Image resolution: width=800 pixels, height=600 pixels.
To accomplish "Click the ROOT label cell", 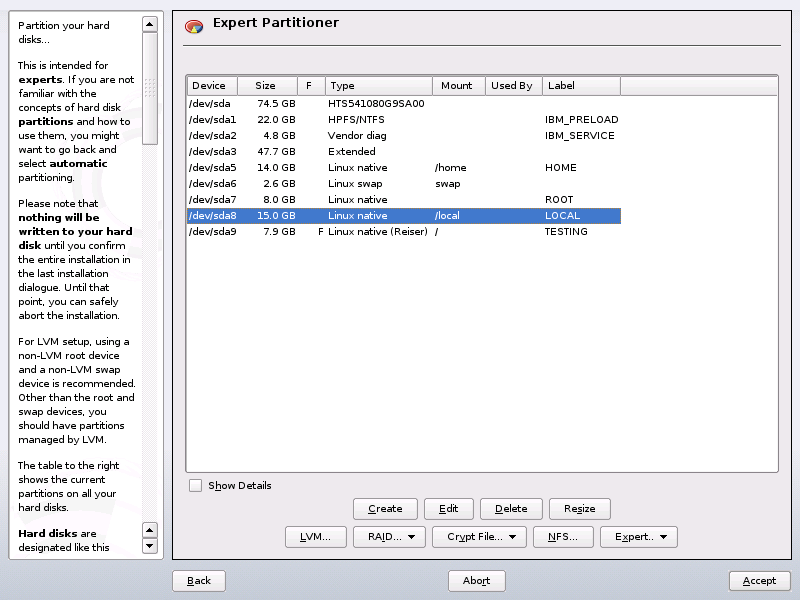I will tap(559, 199).
